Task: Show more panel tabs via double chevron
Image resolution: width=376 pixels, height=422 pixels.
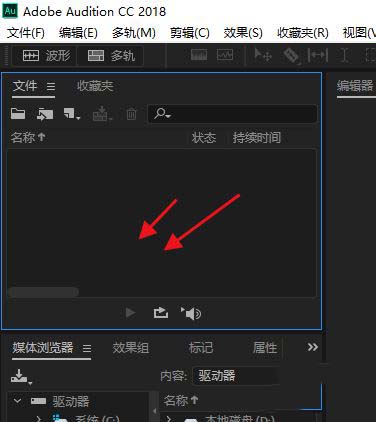Action: [312, 347]
